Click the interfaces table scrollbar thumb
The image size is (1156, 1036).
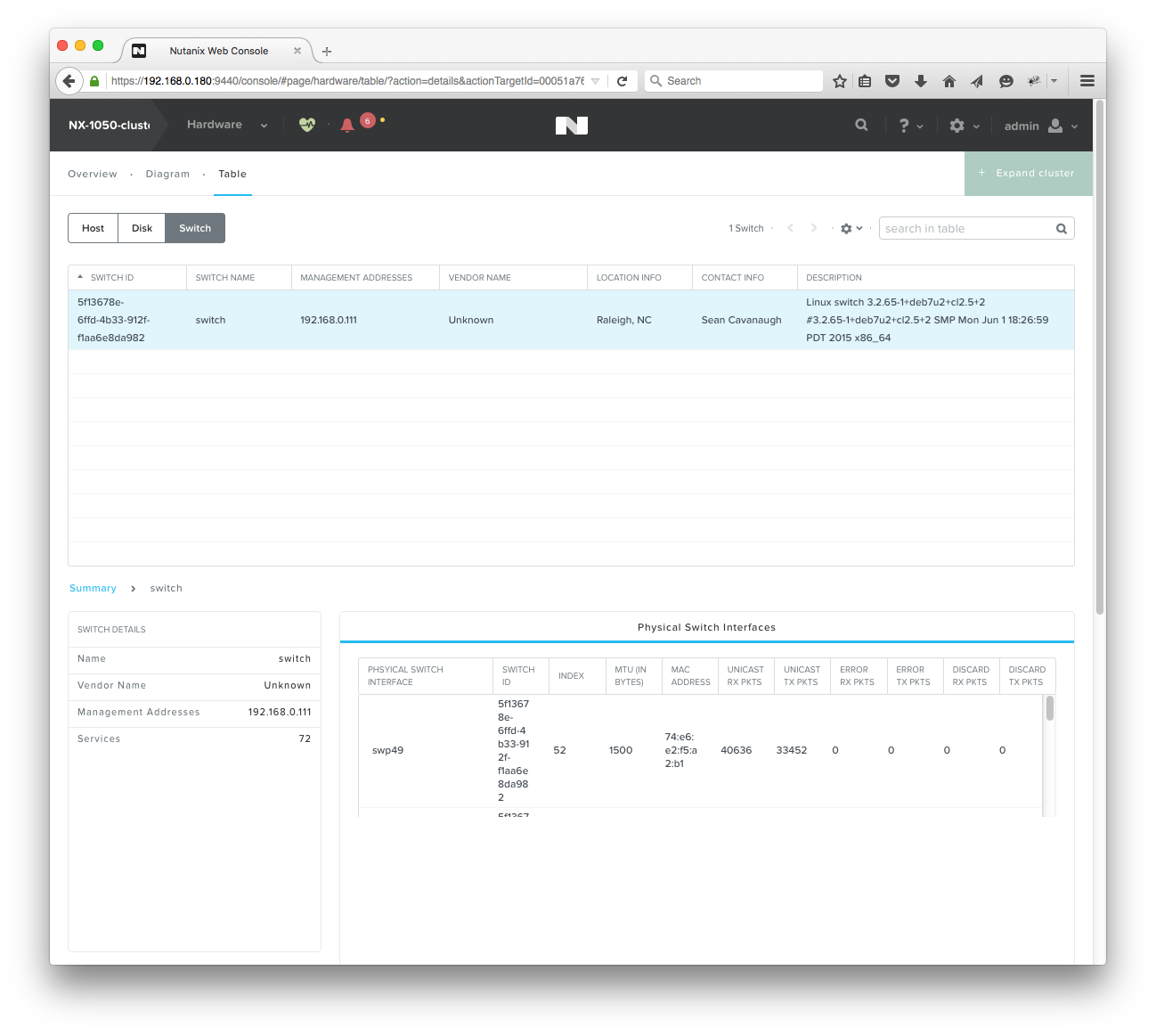click(x=1050, y=708)
